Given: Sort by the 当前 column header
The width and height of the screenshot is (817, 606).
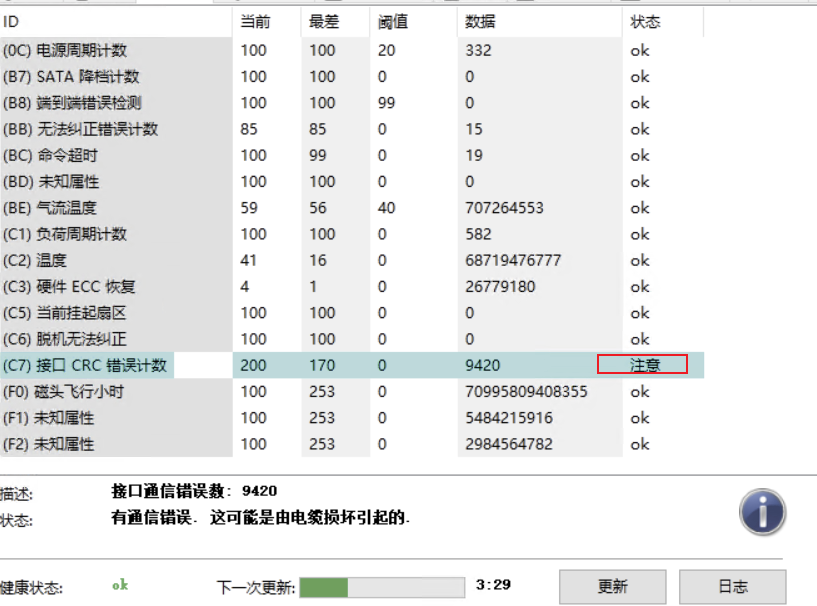Looking at the screenshot, I should (x=254, y=22).
